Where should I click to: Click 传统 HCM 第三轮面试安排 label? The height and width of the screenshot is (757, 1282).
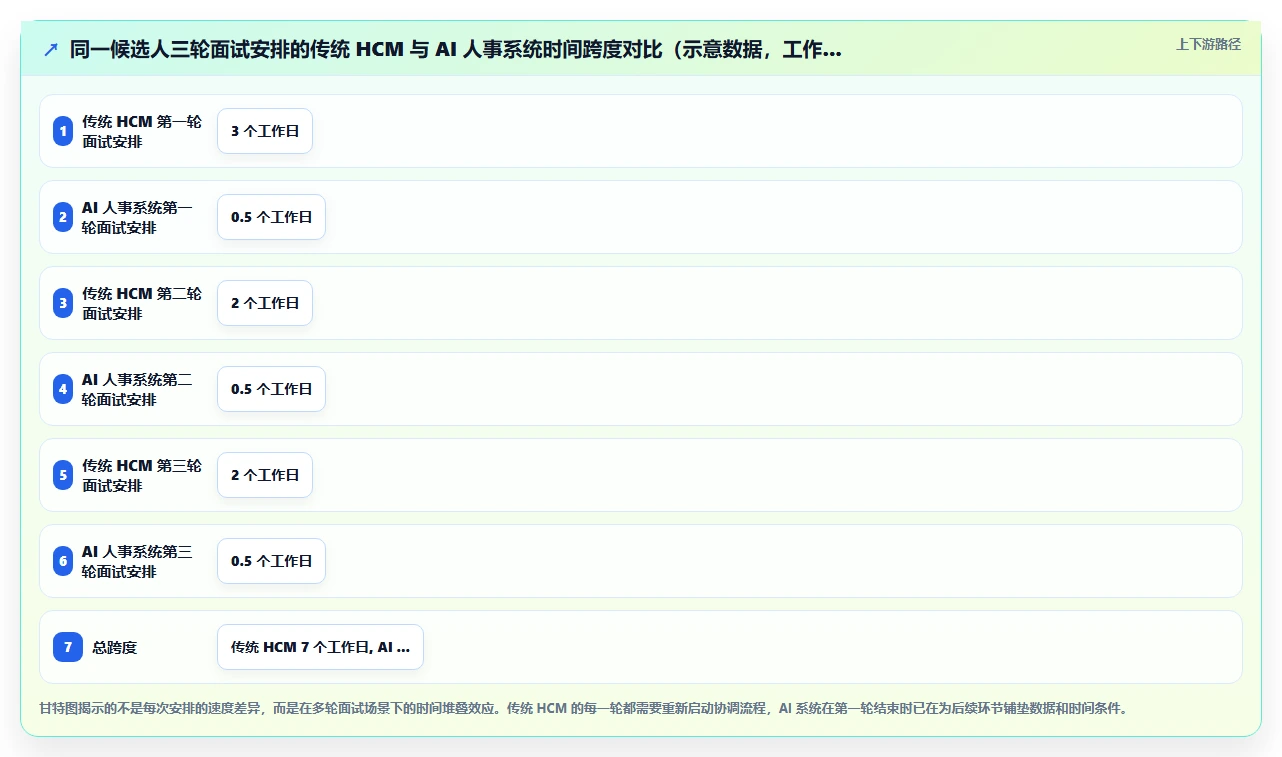pyautogui.click(x=142, y=475)
